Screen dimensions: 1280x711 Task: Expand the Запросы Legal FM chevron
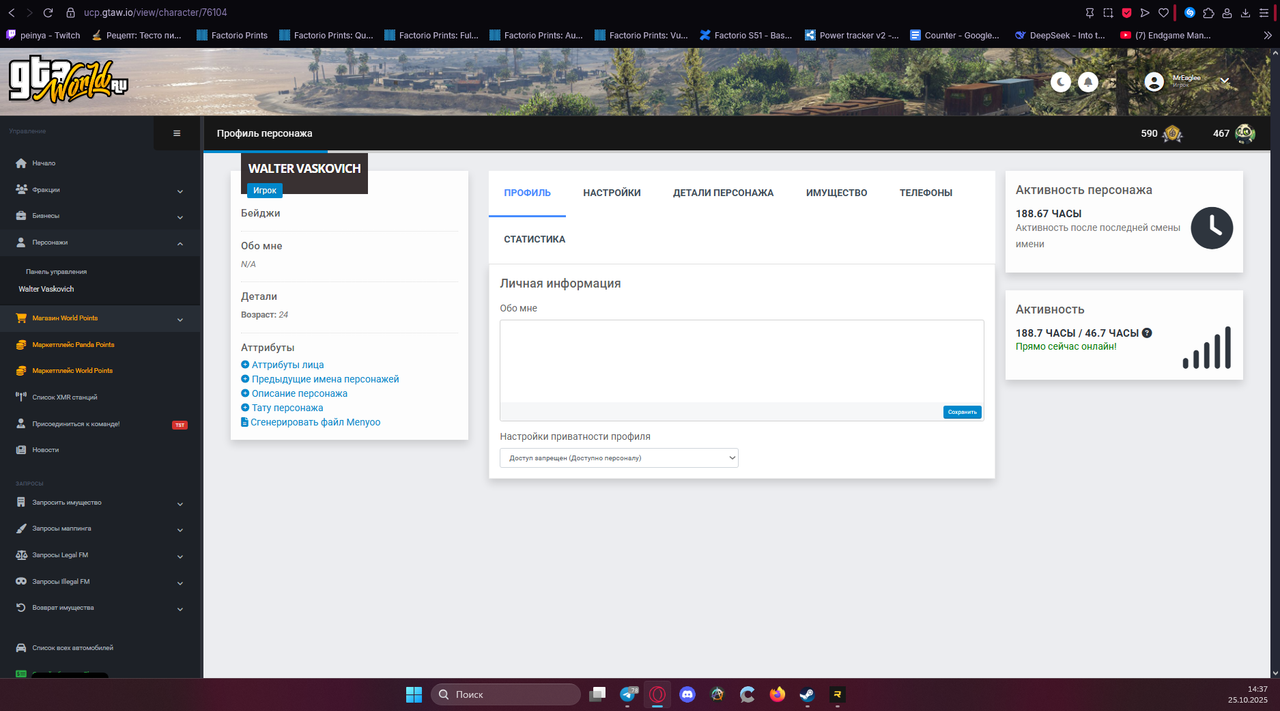180,557
